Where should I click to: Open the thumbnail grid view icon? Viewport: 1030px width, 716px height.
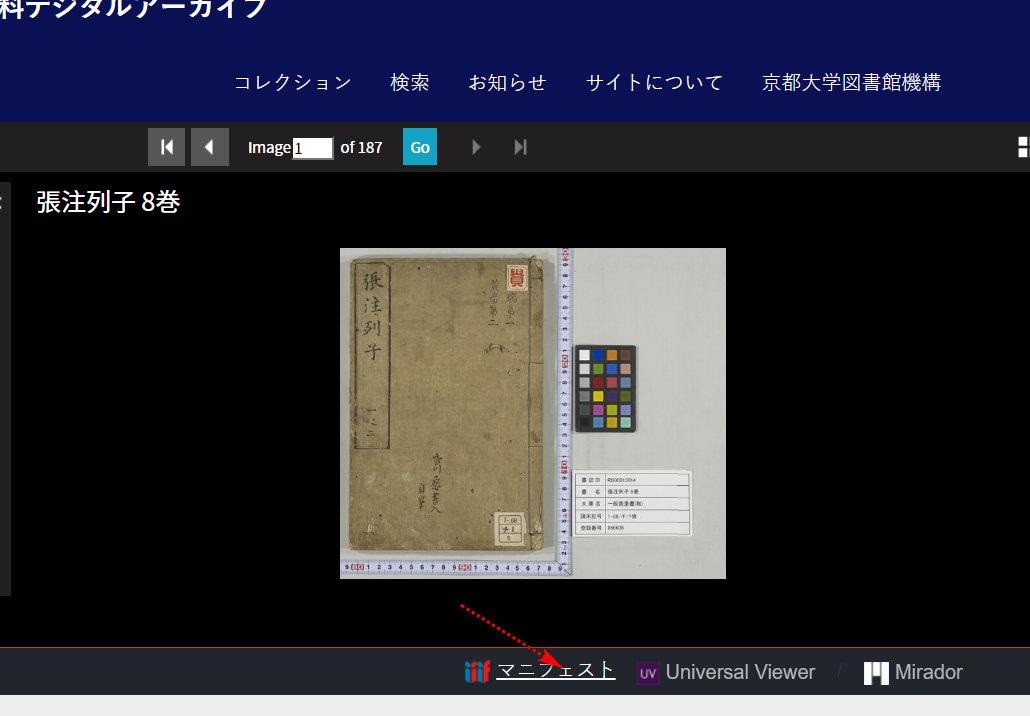[x=1023, y=147]
